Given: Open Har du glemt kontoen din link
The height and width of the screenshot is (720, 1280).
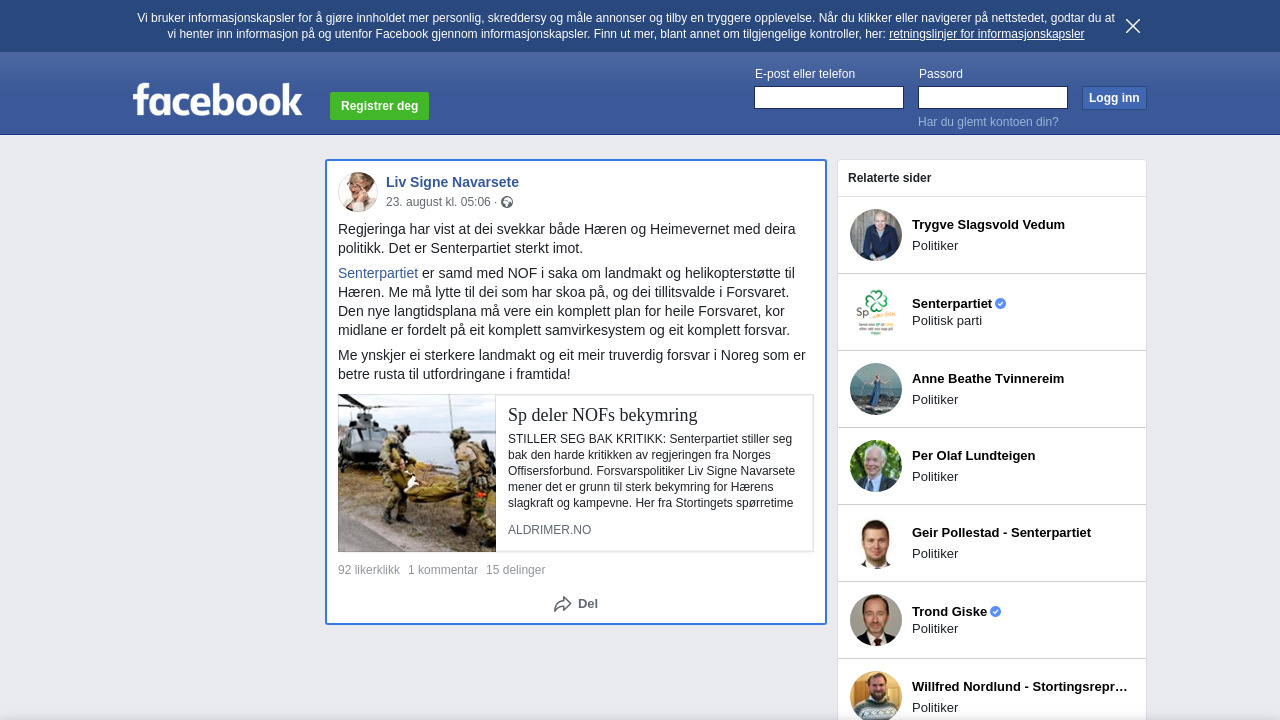Looking at the screenshot, I should (x=988, y=122).
